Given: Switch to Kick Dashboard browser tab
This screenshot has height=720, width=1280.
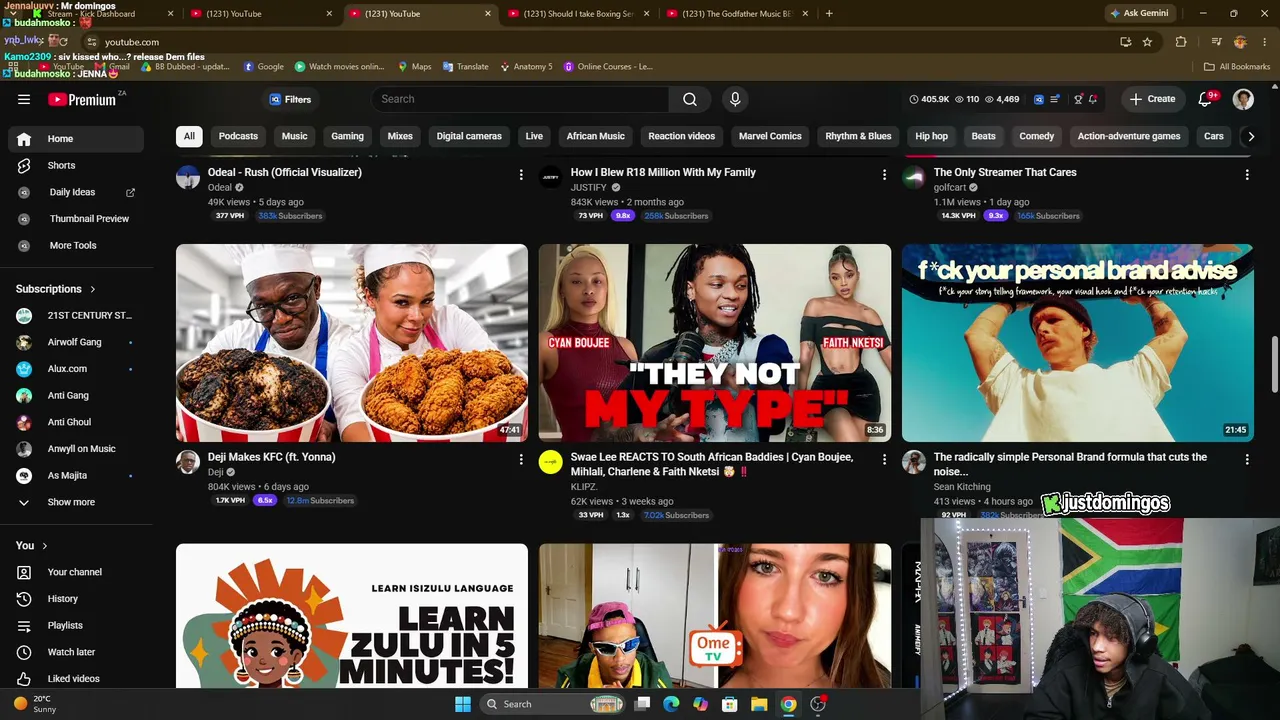Looking at the screenshot, I should pos(98,14).
